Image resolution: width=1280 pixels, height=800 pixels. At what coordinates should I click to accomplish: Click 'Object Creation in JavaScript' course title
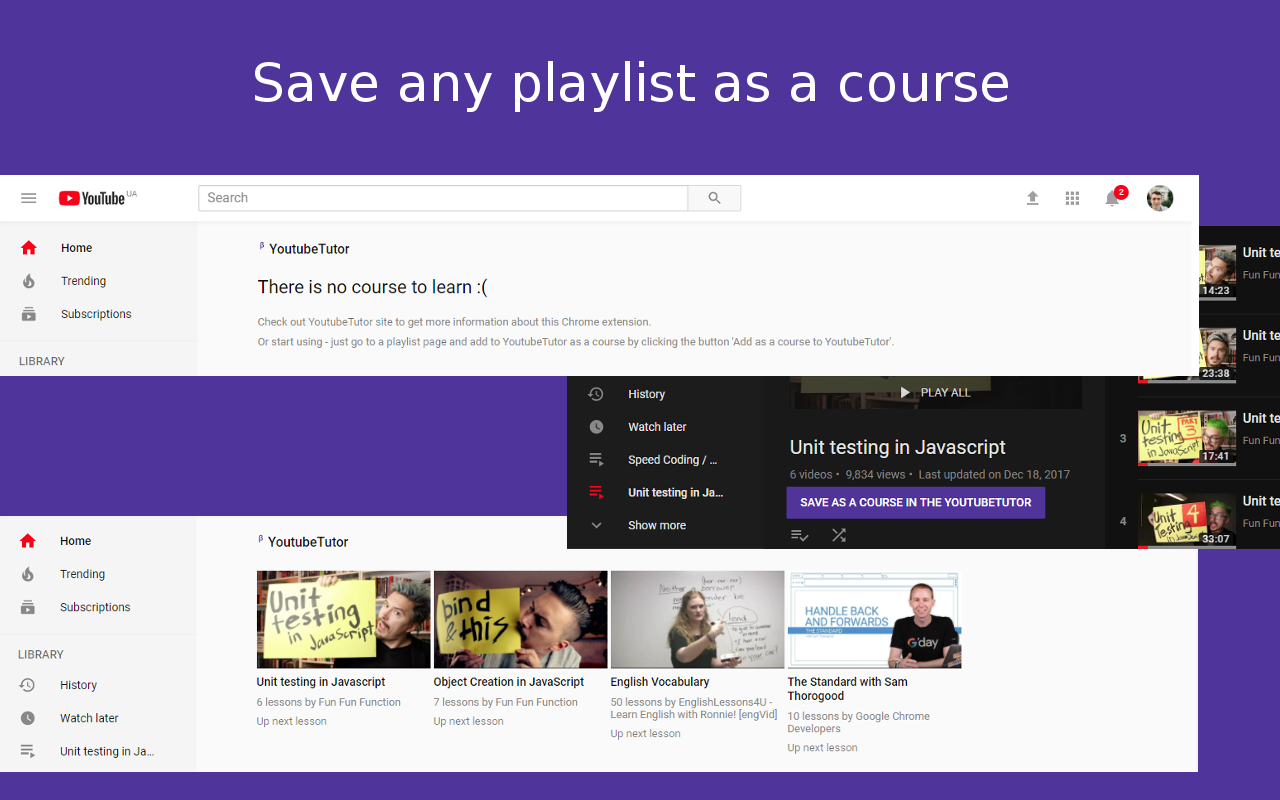click(x=509, y=682)
